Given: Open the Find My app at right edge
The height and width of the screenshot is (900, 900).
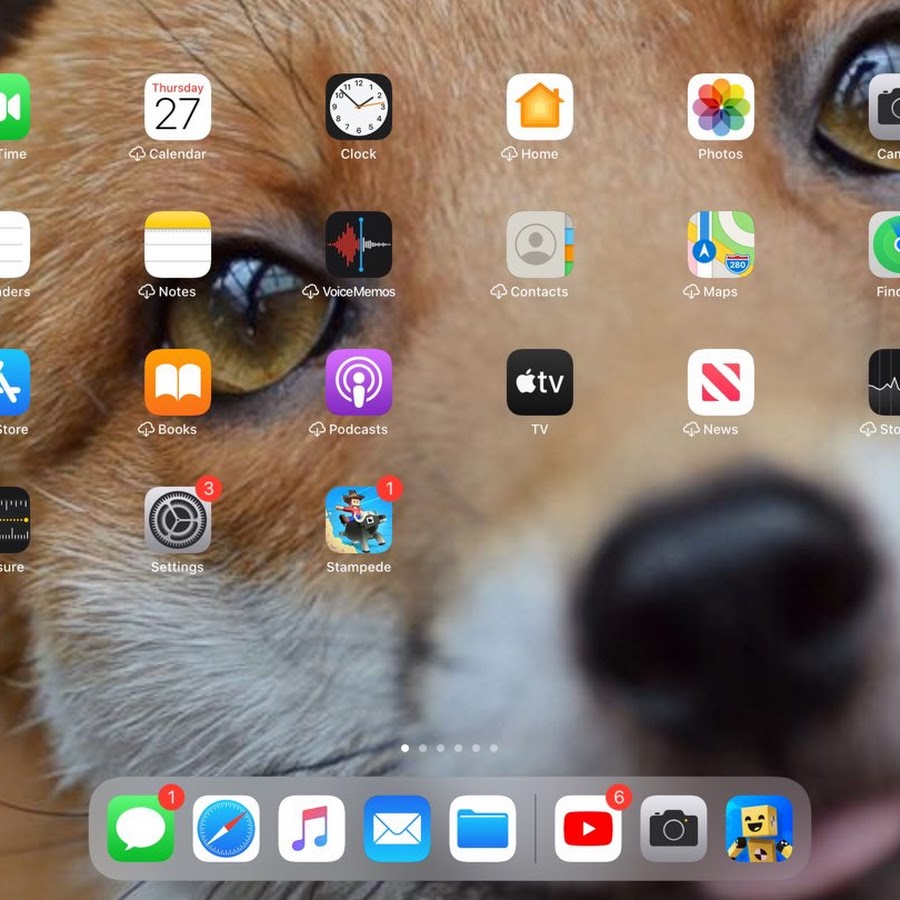Looking at the screenshot, I should click(885, 245).
